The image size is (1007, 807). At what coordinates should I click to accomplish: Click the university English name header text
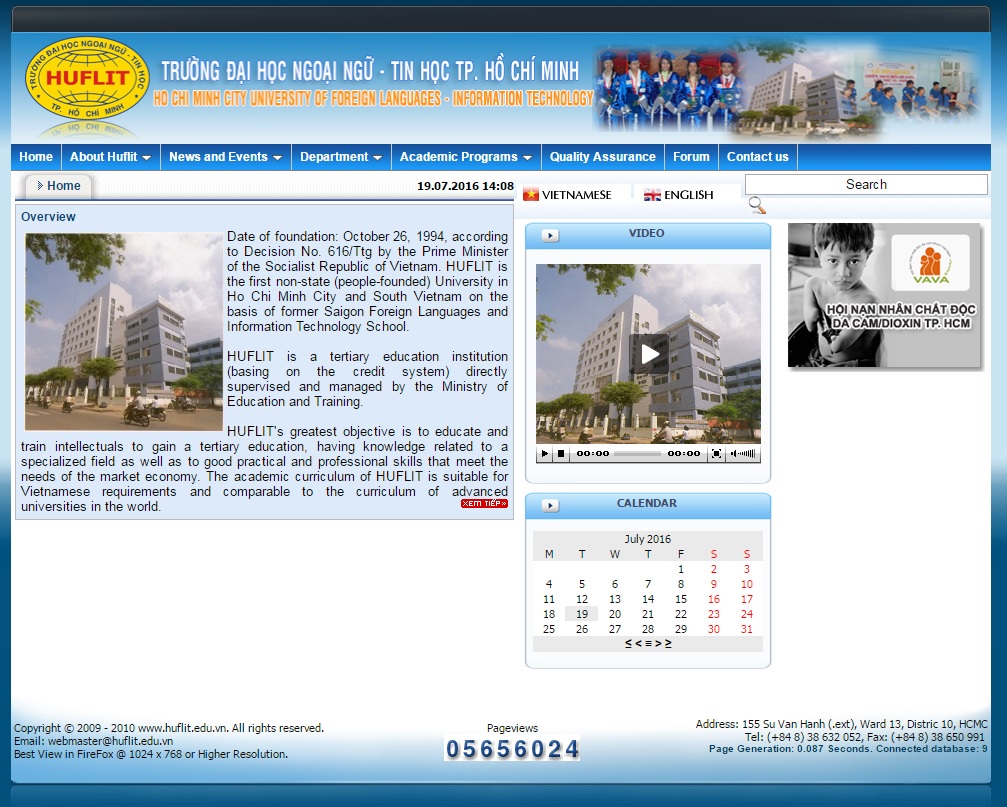coord(373,98)
